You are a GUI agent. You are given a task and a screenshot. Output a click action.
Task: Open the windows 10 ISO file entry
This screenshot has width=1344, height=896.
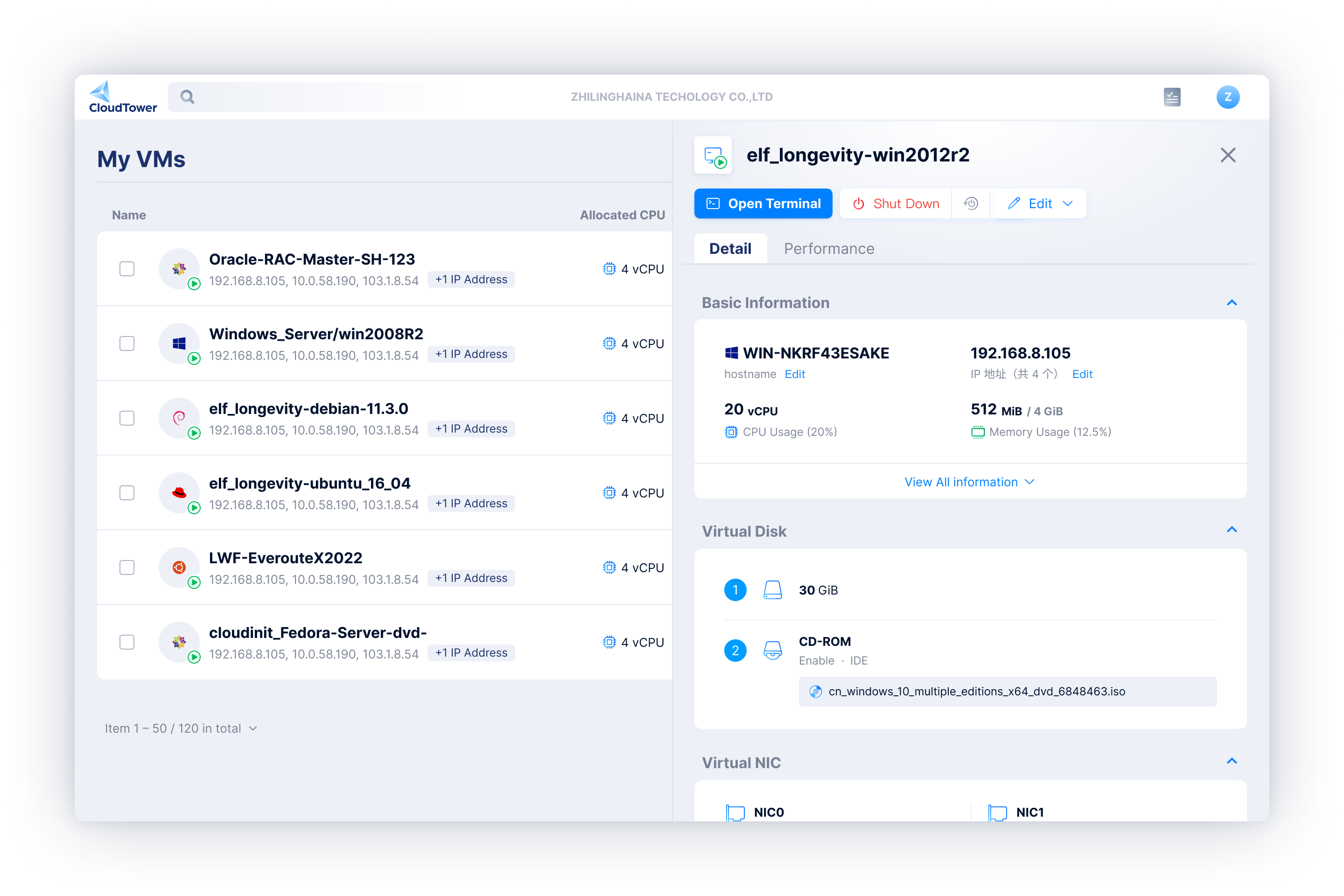tap(1008, 692)
